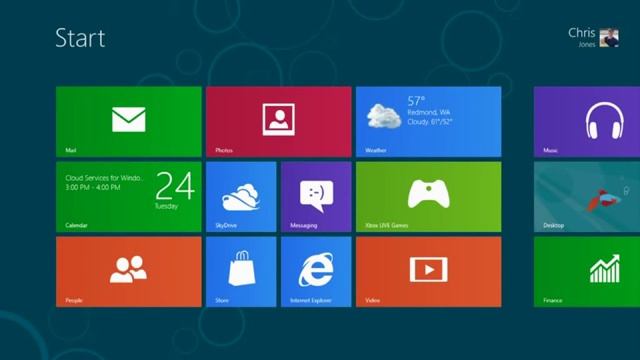Launch the Music tile with headphones

587,122
